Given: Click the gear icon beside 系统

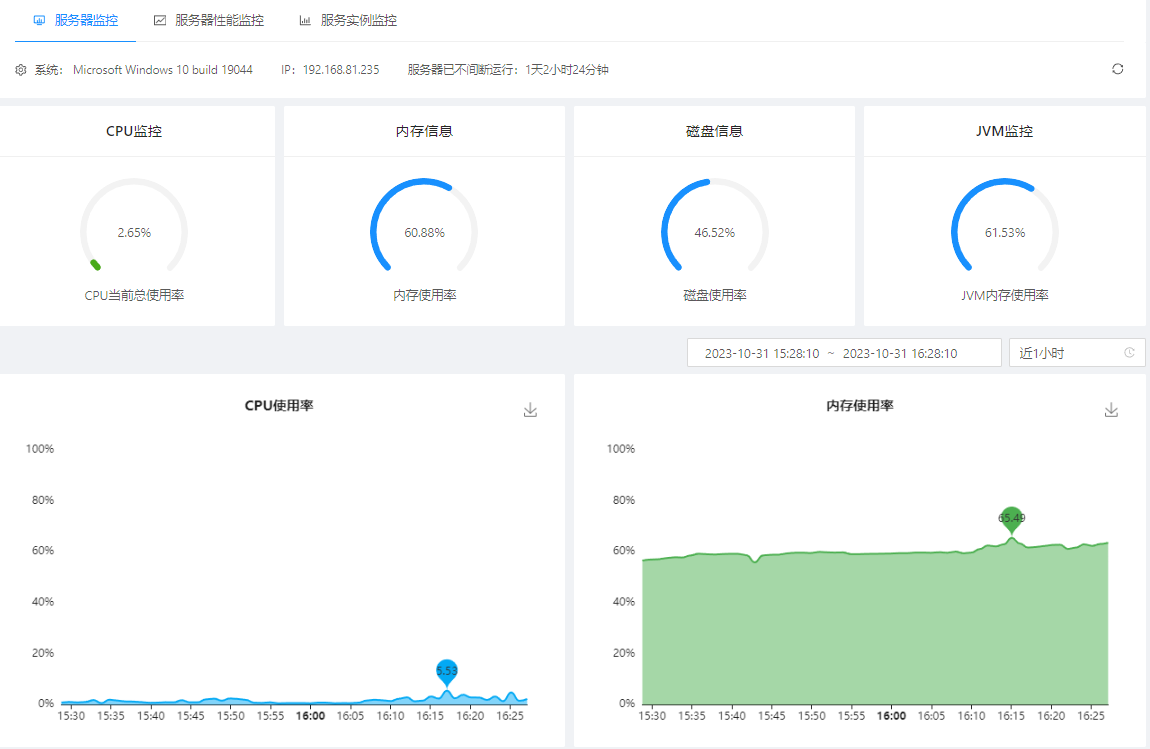Looking at the screenshot, I should click(x=21, y=70).
